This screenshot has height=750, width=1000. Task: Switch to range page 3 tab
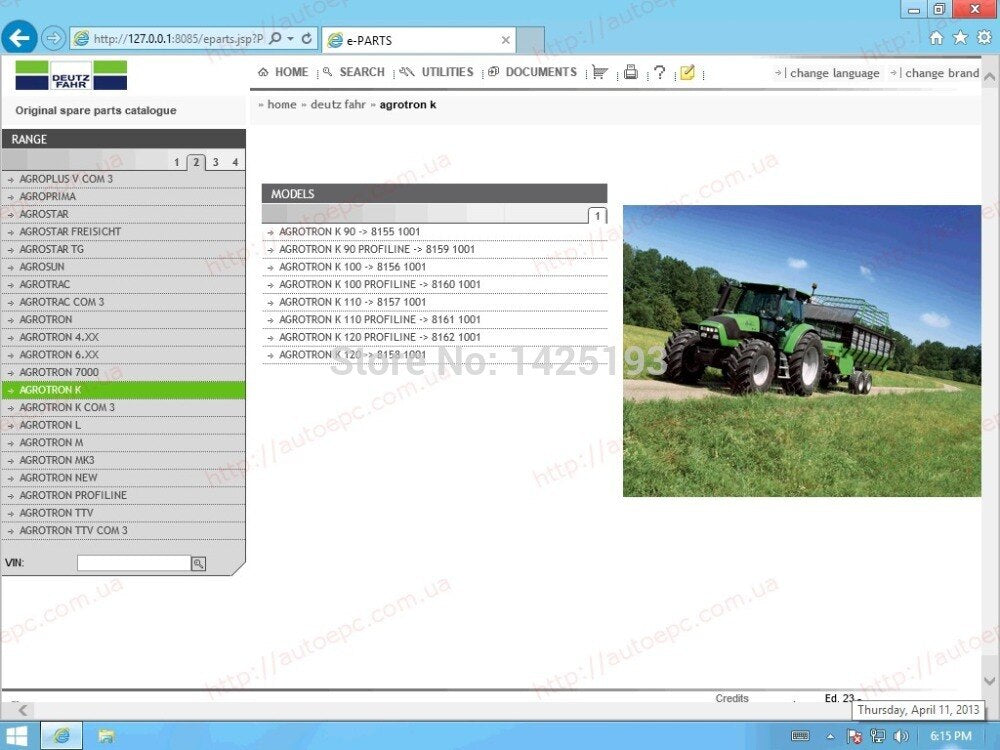[x=216, y=162]
